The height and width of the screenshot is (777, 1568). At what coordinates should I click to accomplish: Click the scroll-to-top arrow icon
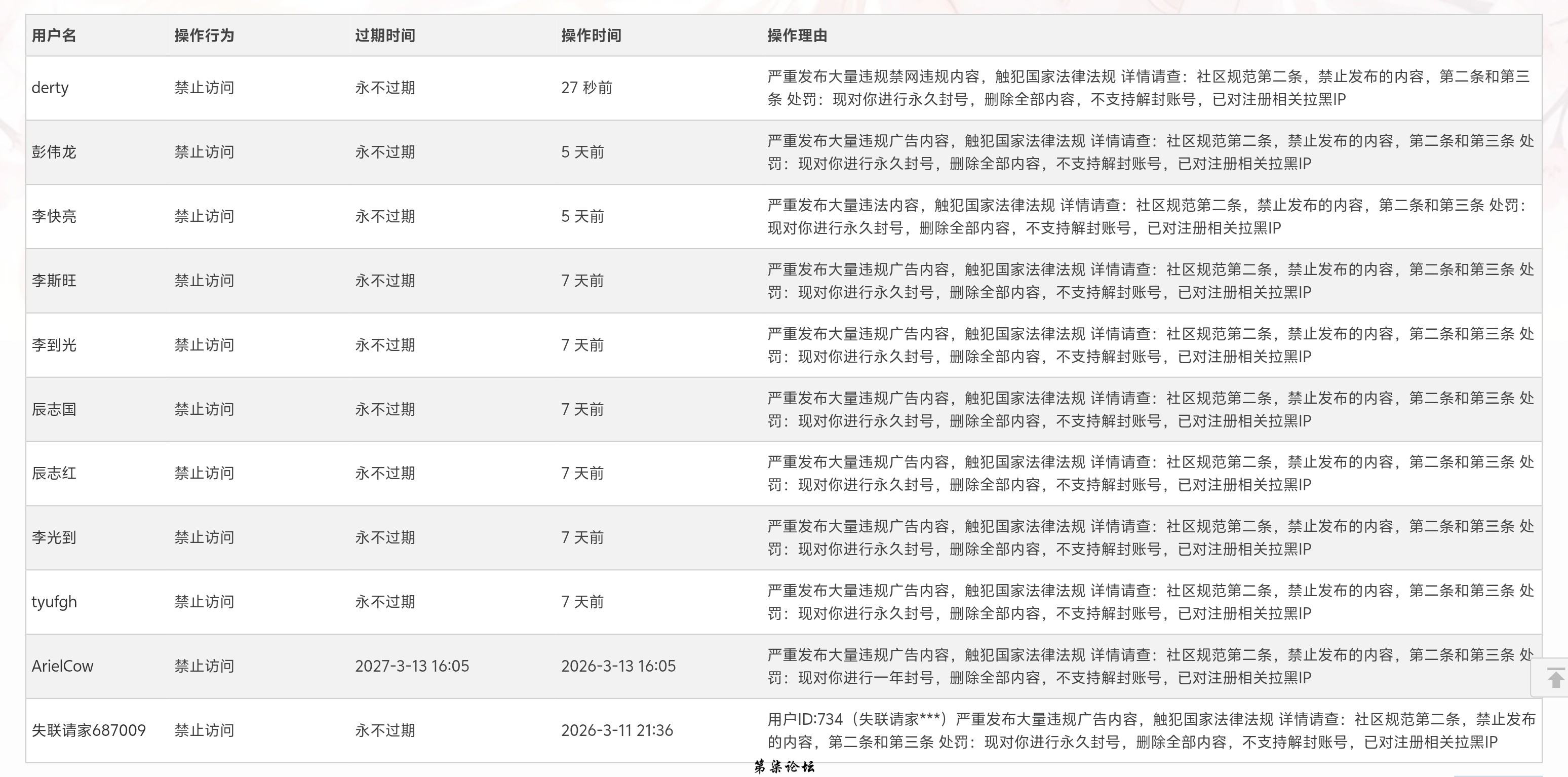tap(1555, 678)
